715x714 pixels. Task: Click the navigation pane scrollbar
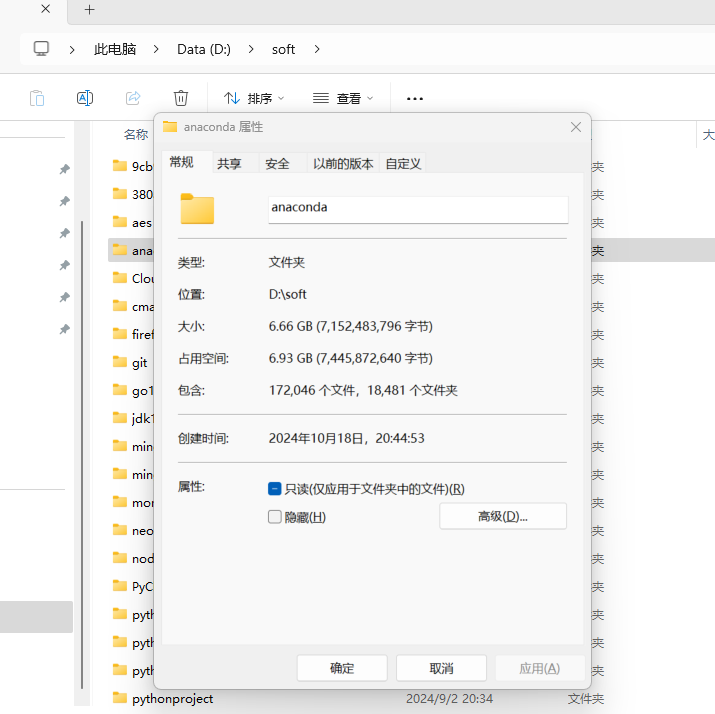coord(82,455)
